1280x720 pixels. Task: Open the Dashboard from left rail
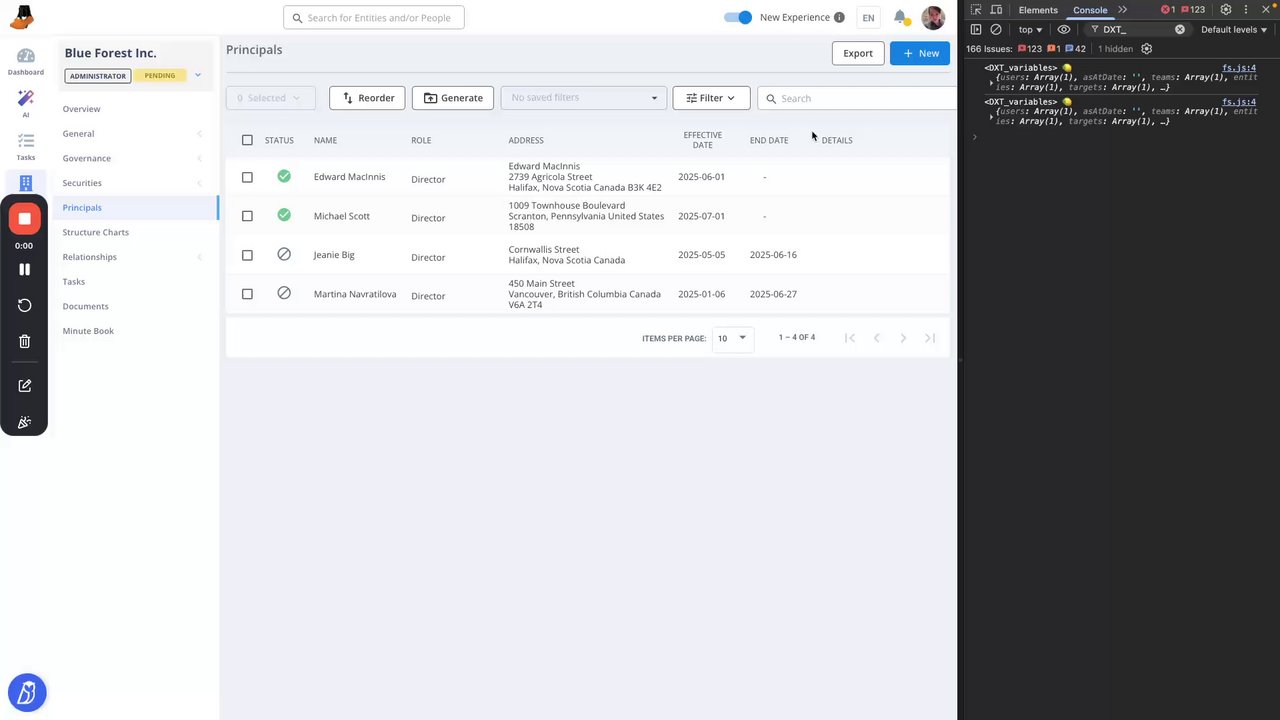point(26,62)
